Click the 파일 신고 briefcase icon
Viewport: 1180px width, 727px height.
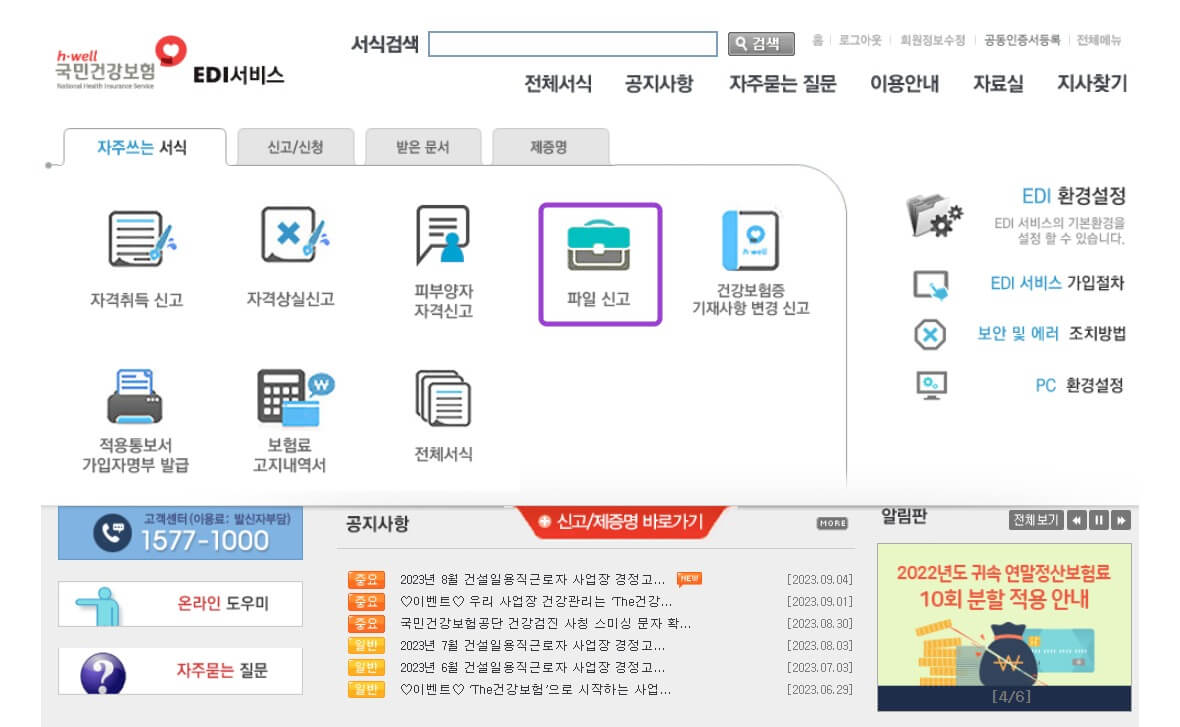pyautogui.click(x=599, y=246)
